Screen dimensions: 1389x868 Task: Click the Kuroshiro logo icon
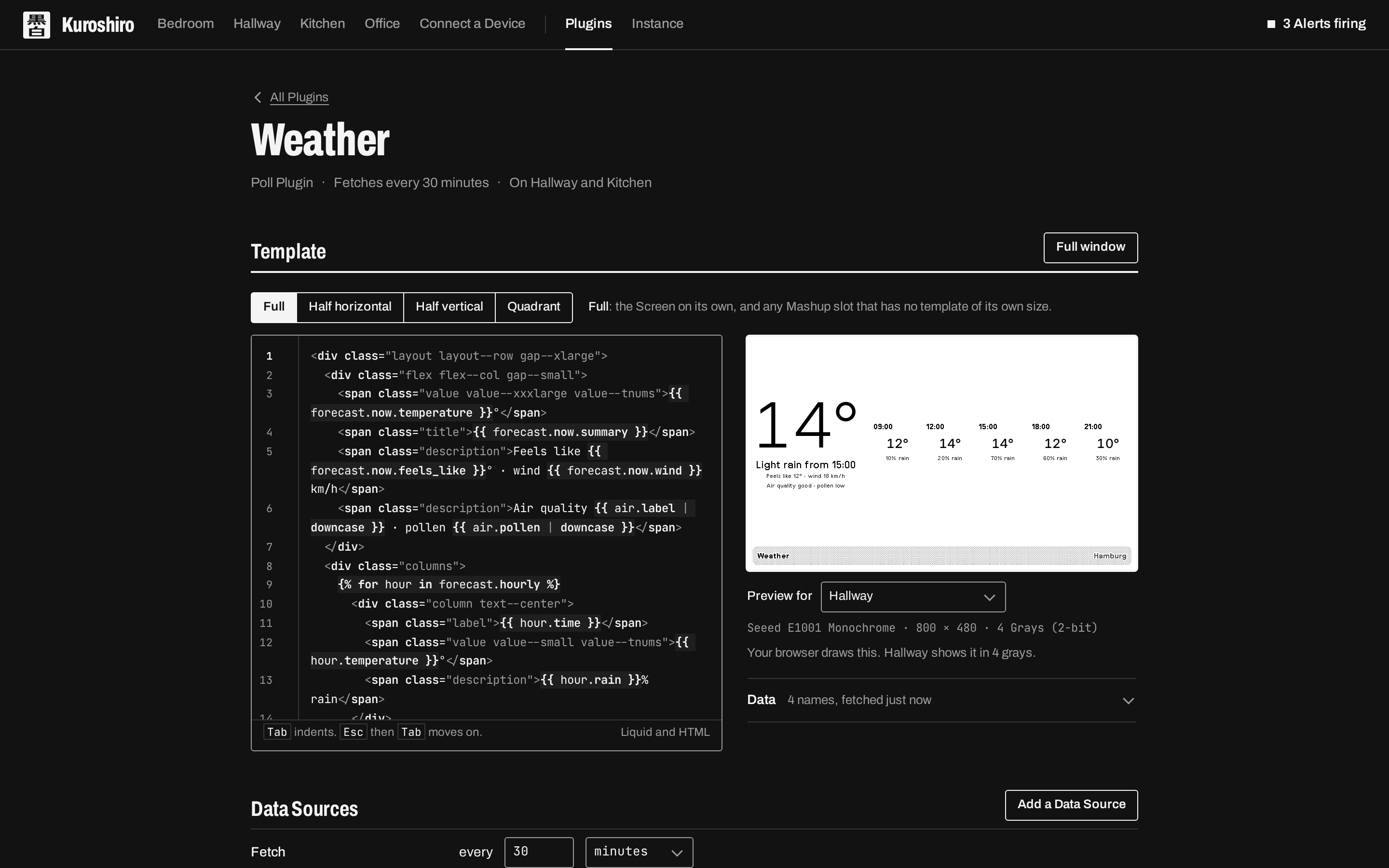click(36, 25)
